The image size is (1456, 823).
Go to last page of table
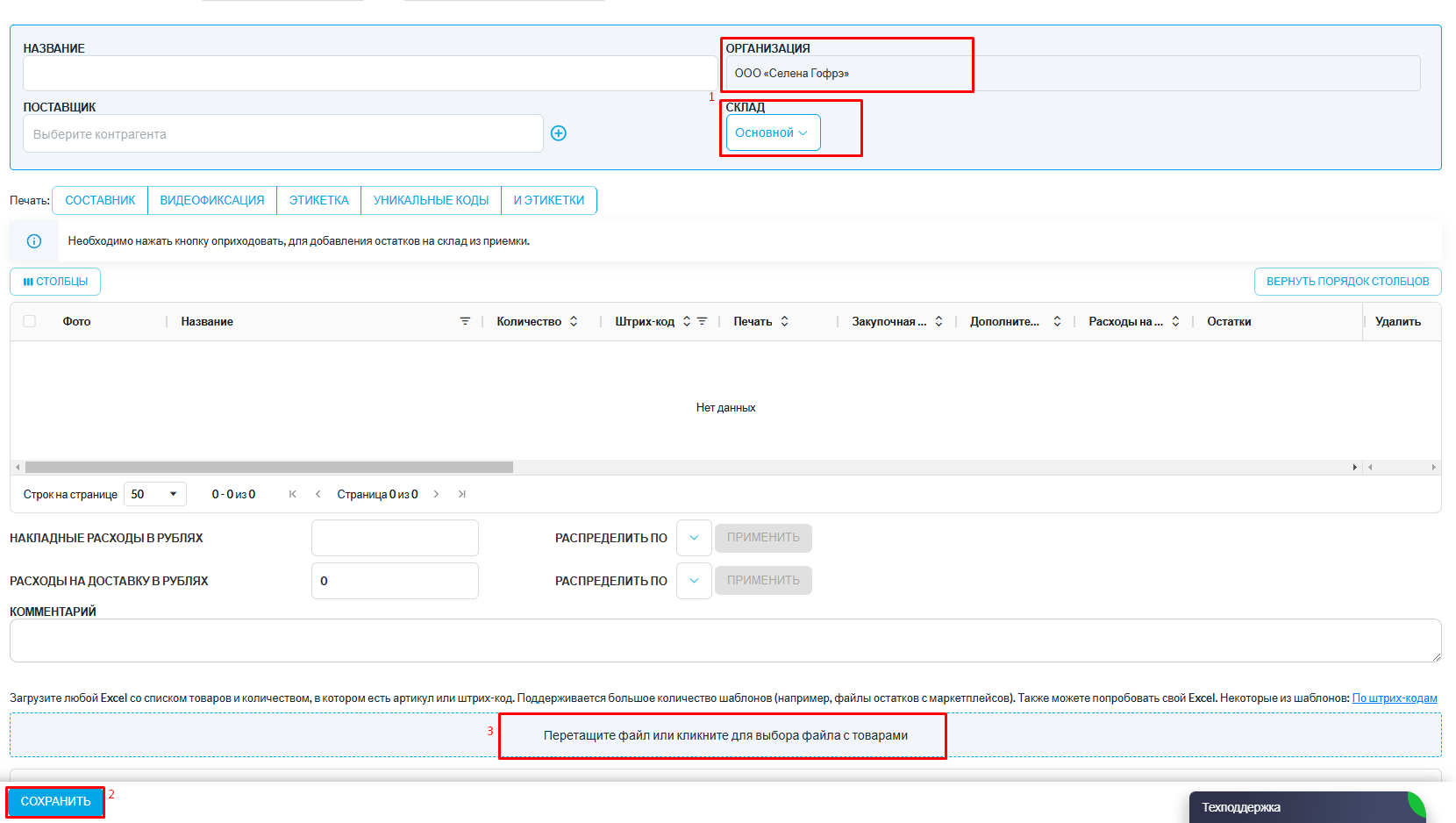tap(461, 494)
